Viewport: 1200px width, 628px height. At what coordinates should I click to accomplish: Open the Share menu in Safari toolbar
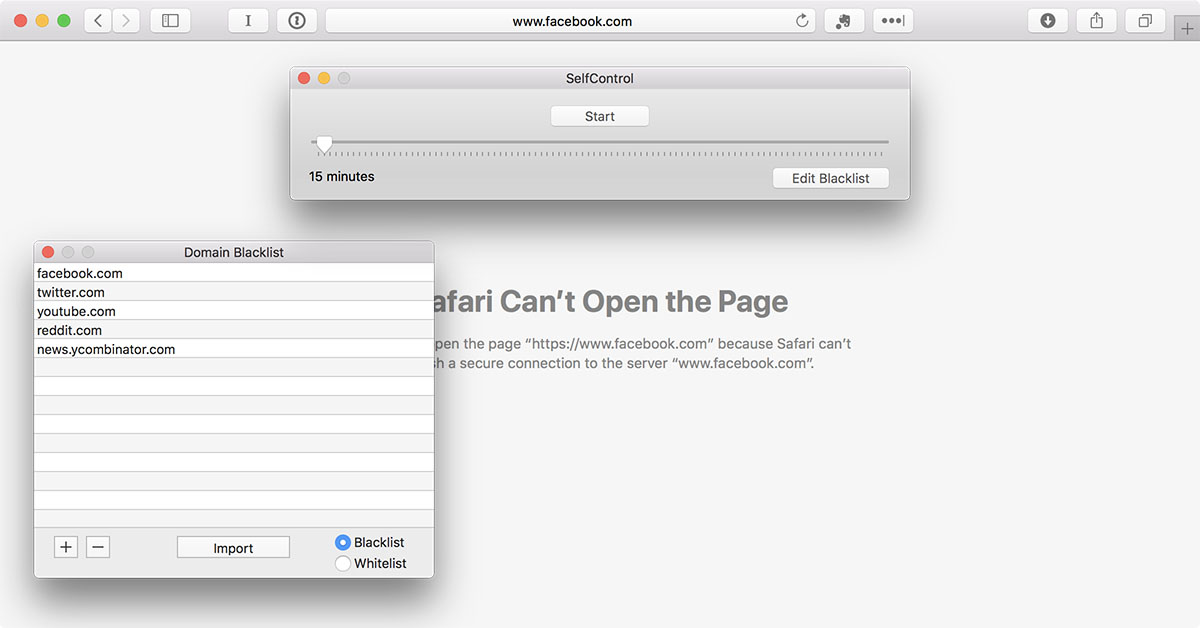tap(1096, 21)
